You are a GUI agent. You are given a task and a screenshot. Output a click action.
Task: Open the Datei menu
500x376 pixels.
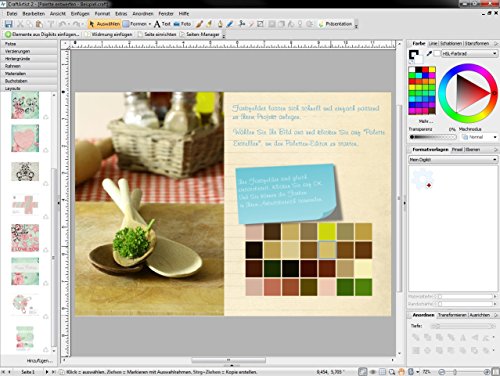click(x=12, y=14)
